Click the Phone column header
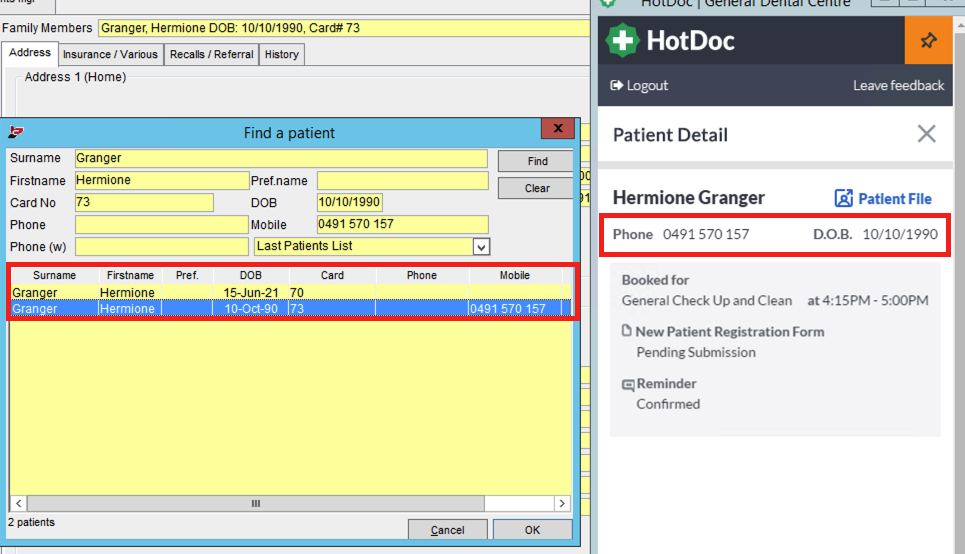Viewport: 965px width, 554px height. (422, 275)
